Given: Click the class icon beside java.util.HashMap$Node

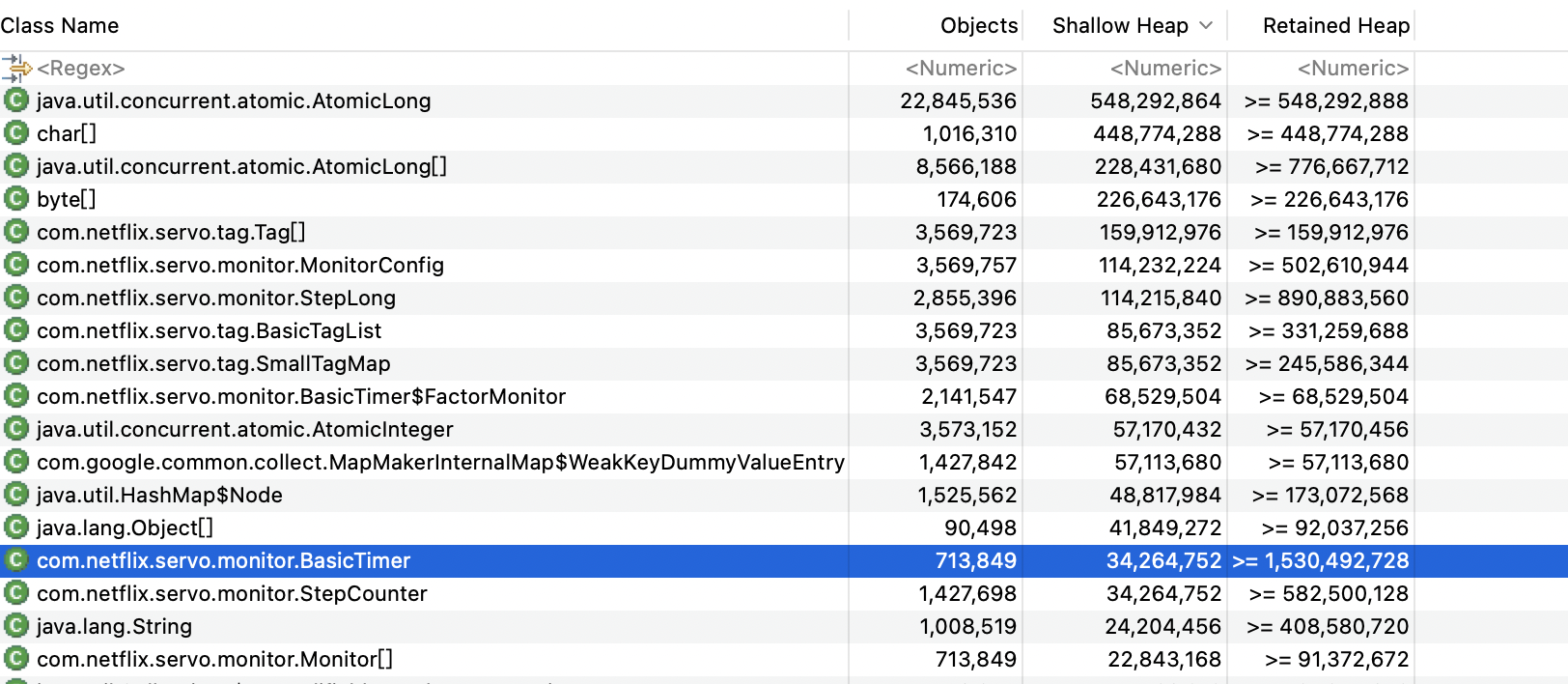Looking at the screenshot, I should coord(16,495).
